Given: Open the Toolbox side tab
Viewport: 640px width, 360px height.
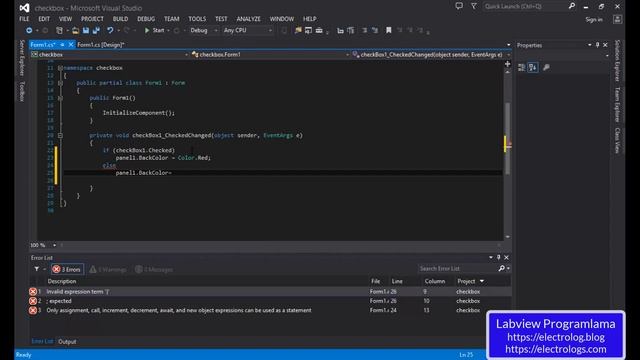Looking at the screenshot, I should (x=22, y=91).
